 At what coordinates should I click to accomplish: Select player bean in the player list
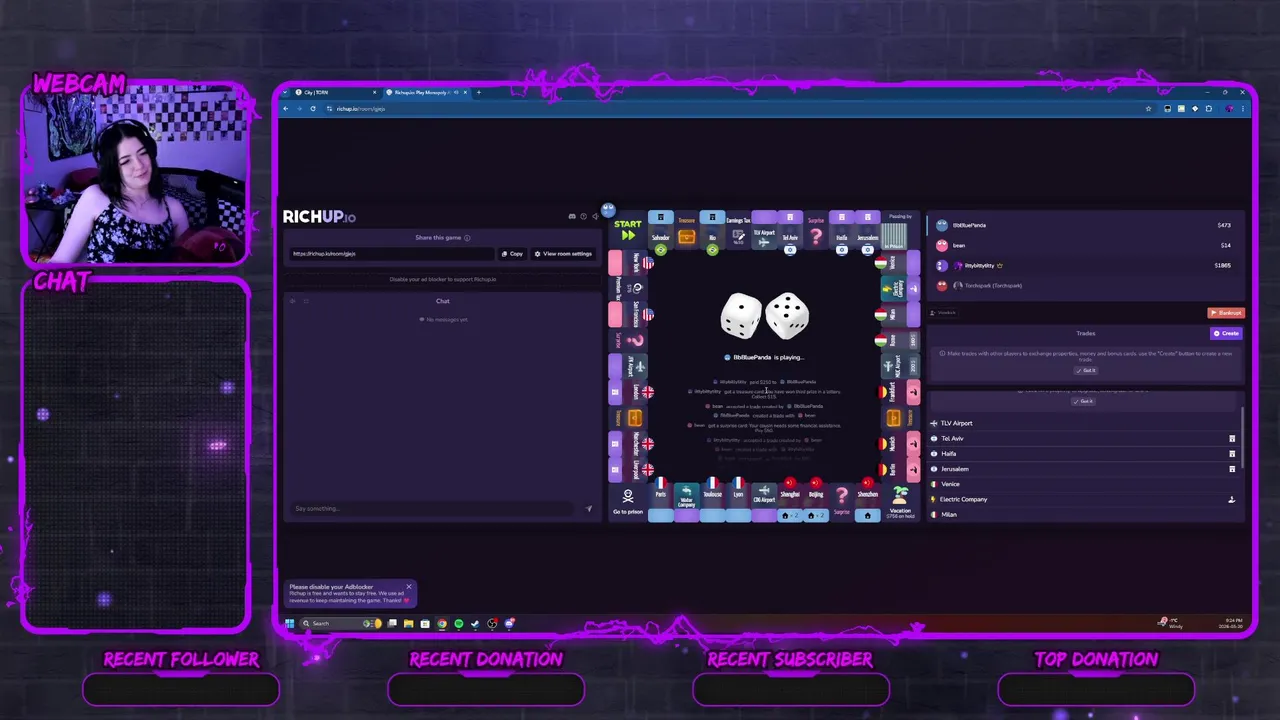1085,245
